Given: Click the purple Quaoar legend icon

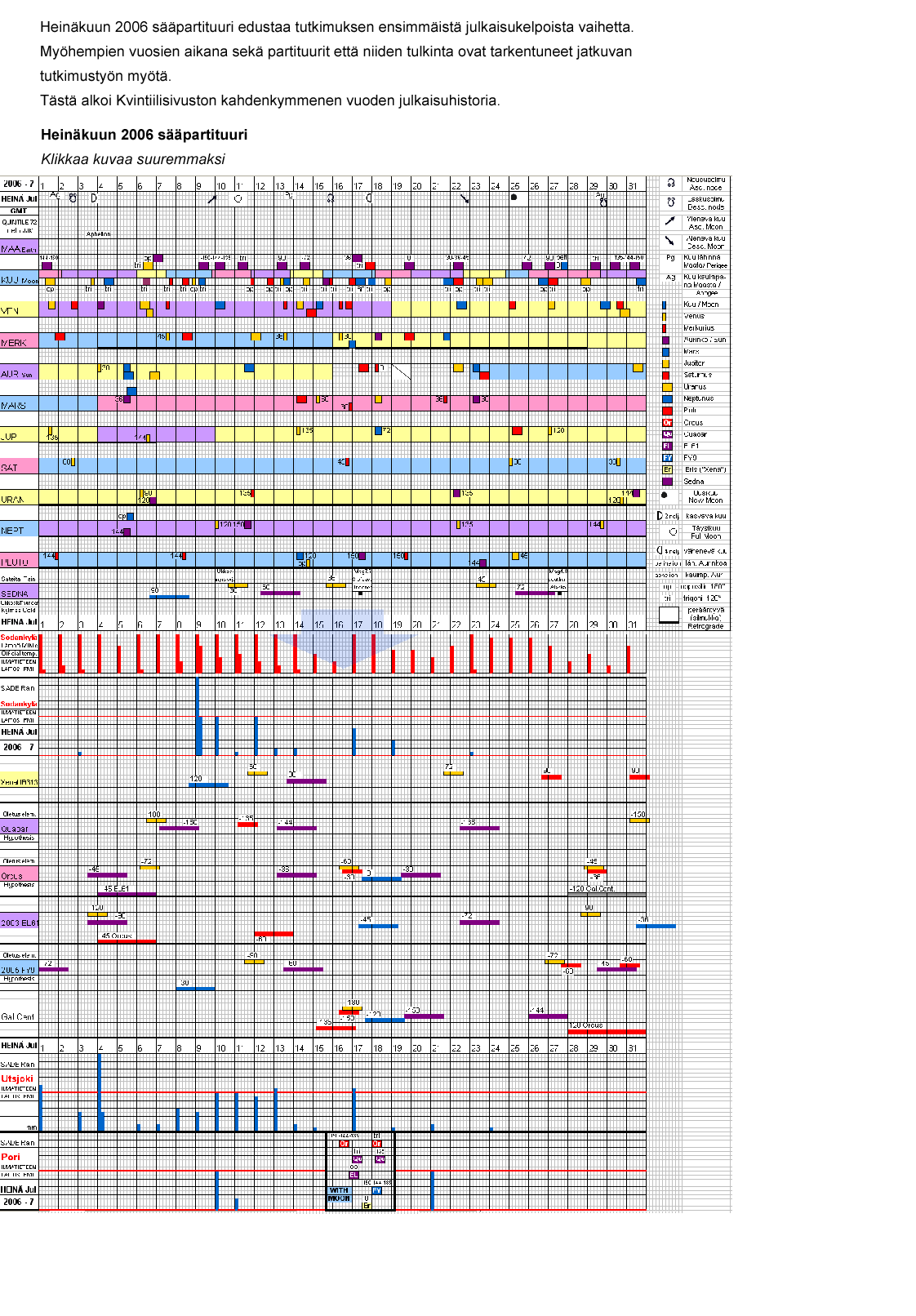Looking at the screenshot, I should click(x=667, y=434).
